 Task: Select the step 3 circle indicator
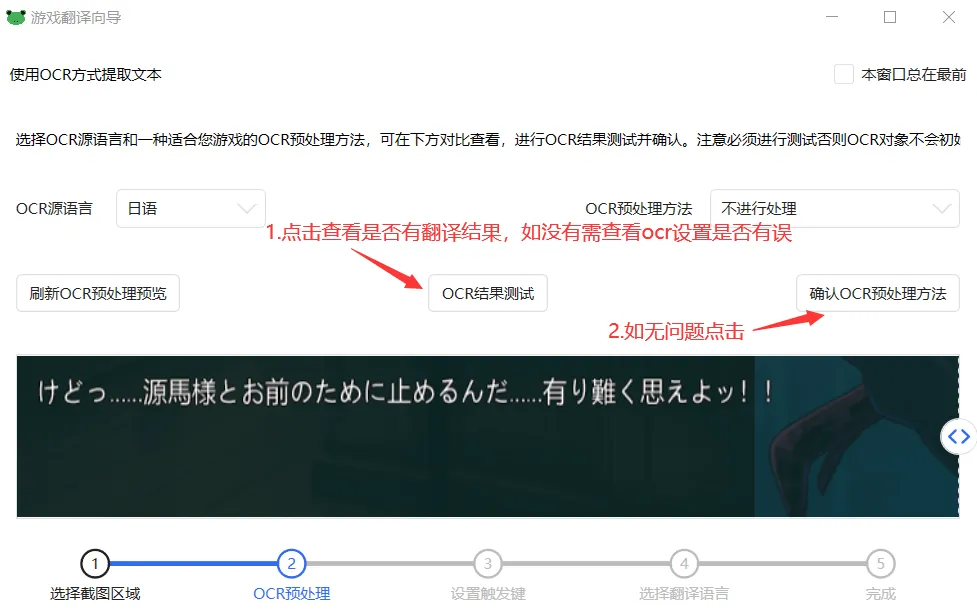pyautogui.click(x=487, y=564)
